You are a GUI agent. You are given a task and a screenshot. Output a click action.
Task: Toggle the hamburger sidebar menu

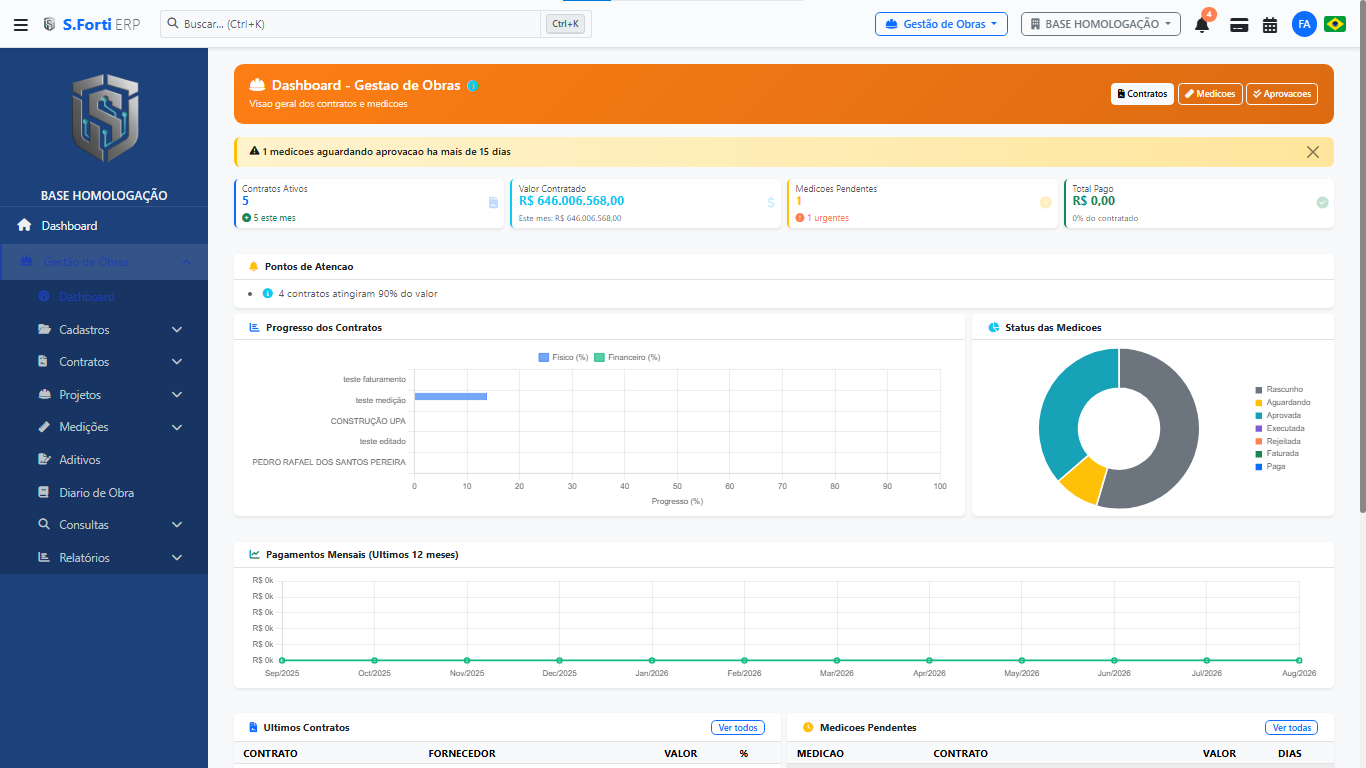21,24
